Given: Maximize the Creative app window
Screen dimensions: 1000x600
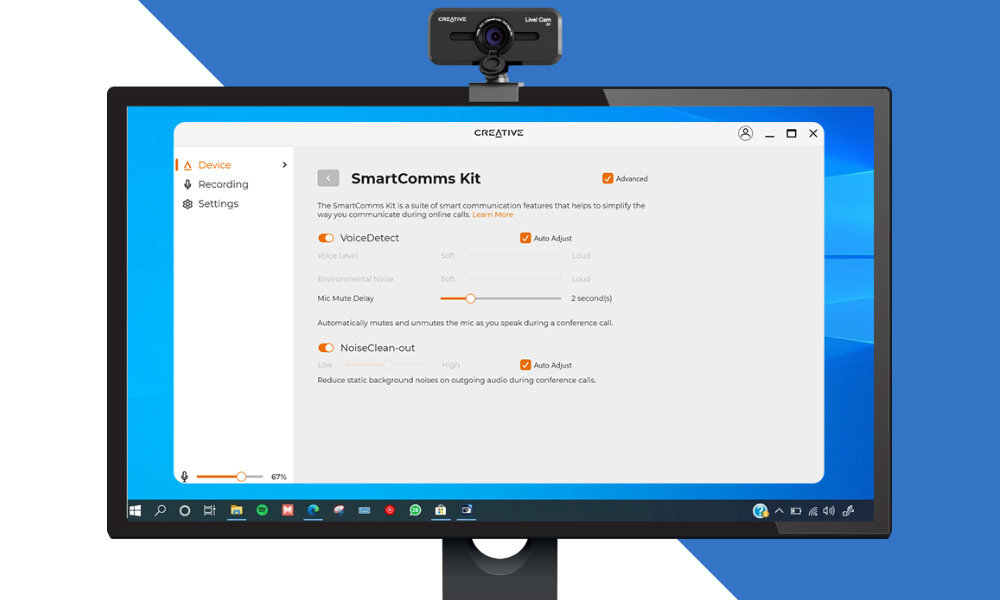Looking at the screenshot, I should 791,133.
